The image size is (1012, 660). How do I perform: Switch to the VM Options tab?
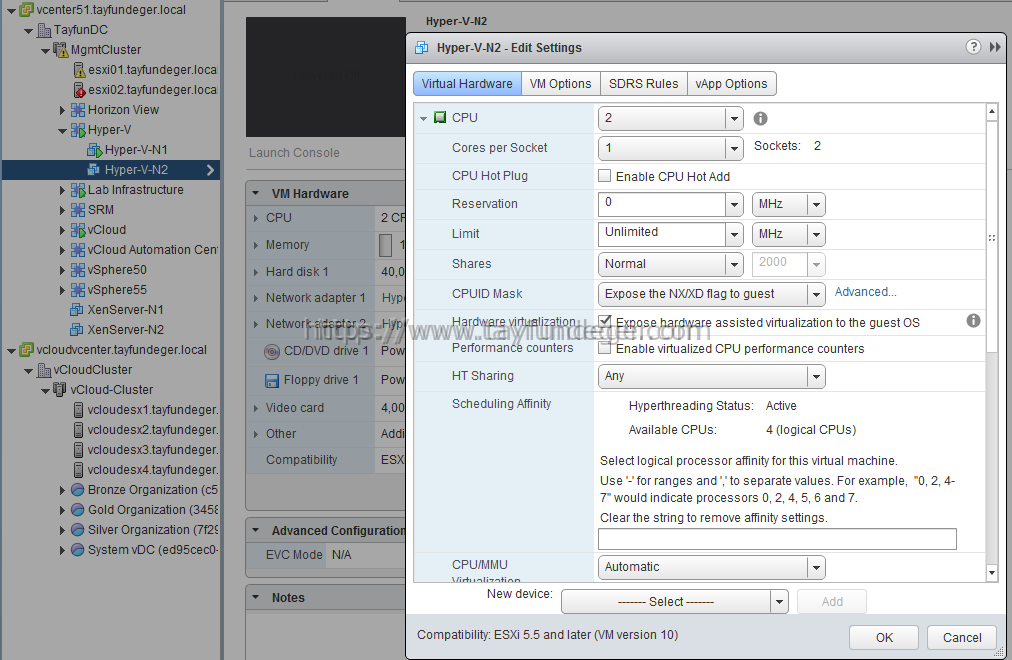point(561,84)
